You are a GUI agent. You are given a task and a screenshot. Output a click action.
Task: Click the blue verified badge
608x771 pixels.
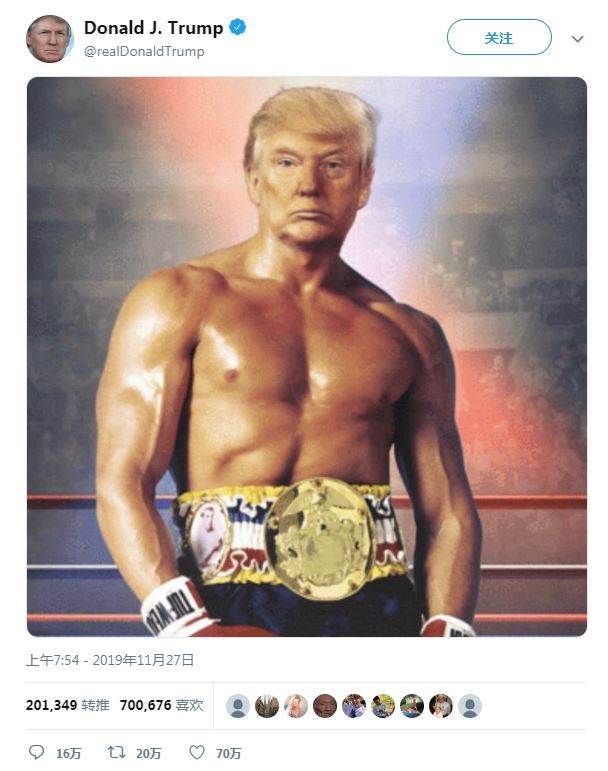pos(238,27)
